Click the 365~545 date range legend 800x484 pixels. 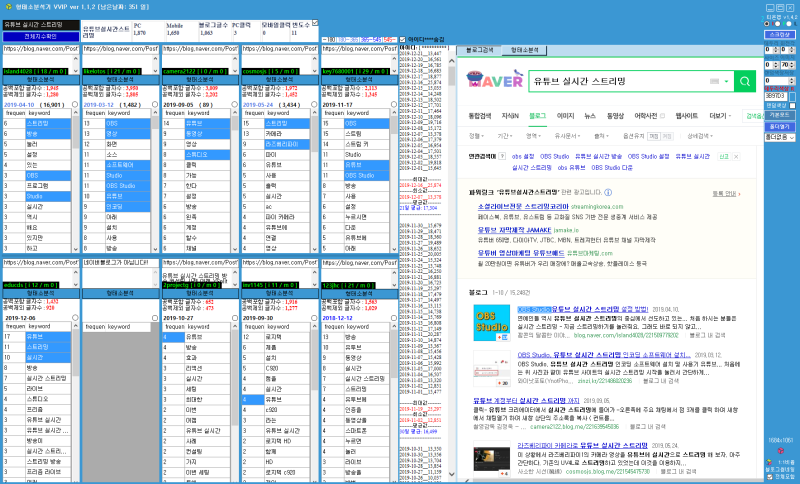(371, 40)
